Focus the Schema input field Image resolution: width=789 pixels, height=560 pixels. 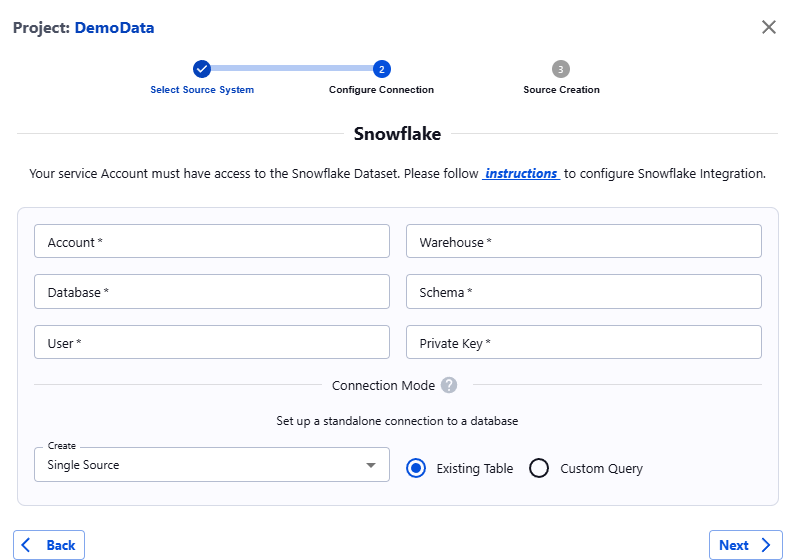(x=583, y=292)
